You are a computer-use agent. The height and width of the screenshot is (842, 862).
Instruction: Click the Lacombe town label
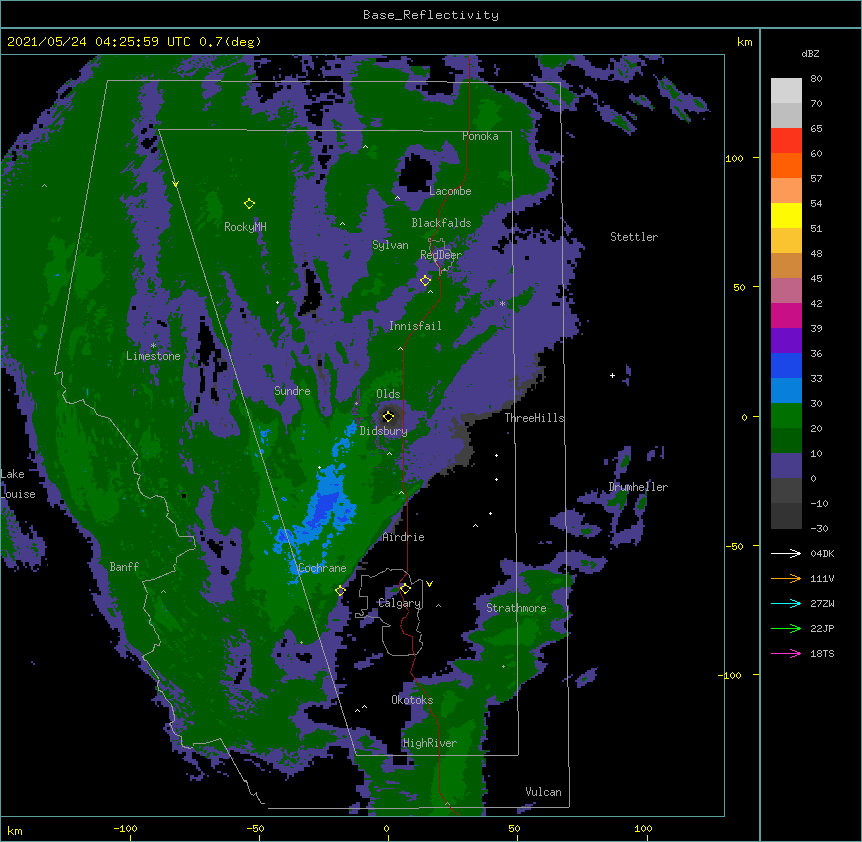click(x=450, y=191)
